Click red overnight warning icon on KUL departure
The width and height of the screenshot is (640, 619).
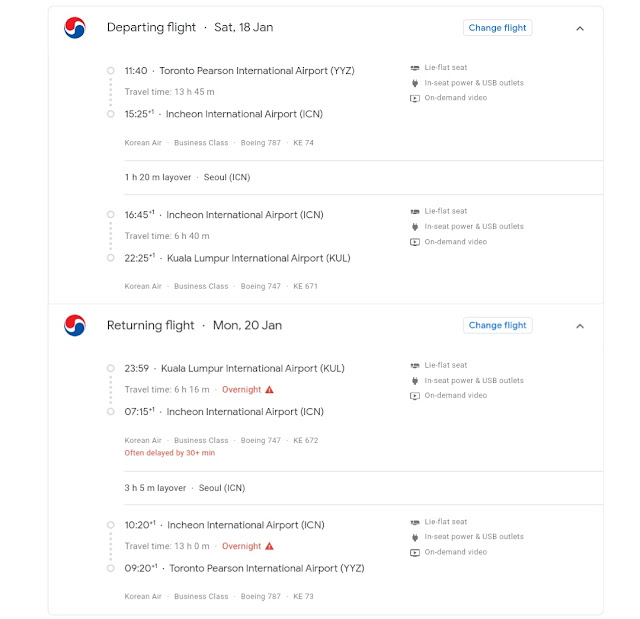click(x=269, y=390)
